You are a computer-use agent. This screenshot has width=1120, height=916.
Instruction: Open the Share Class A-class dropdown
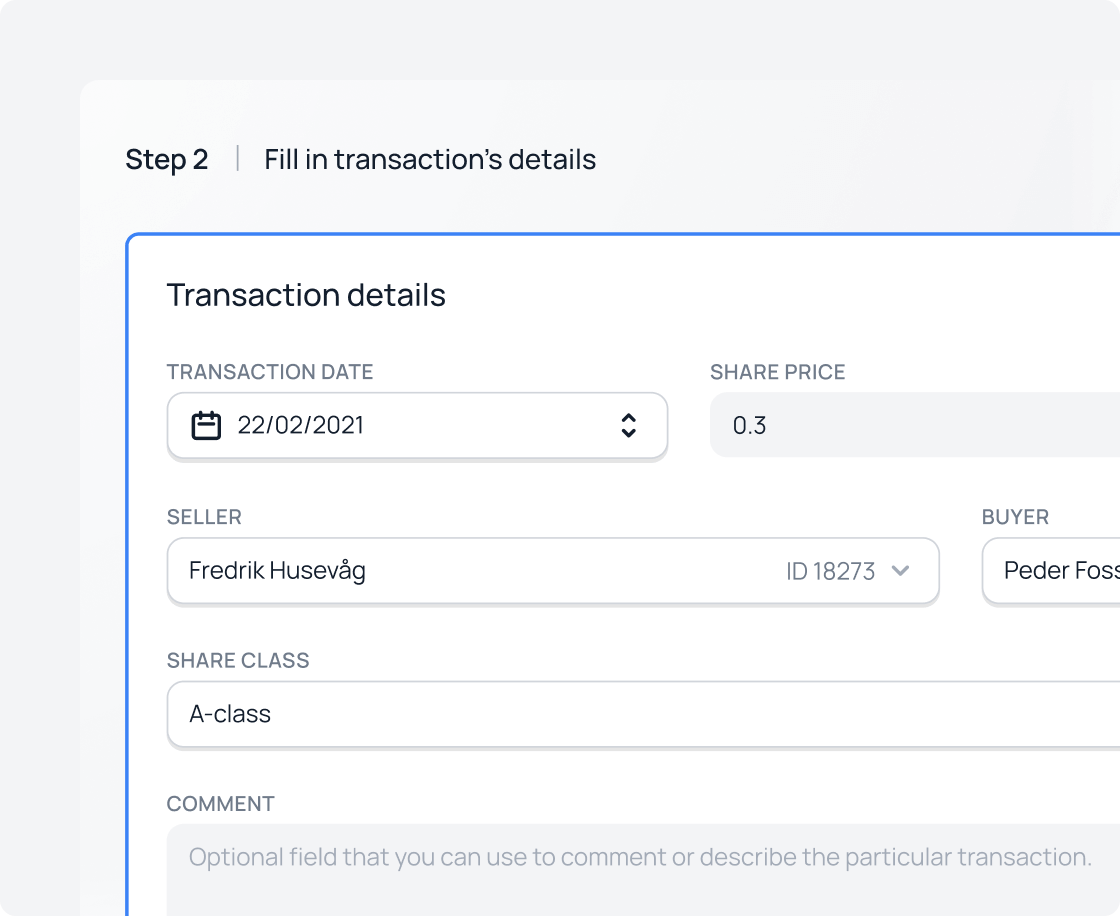pyautogui.click(x=644, y=714)
